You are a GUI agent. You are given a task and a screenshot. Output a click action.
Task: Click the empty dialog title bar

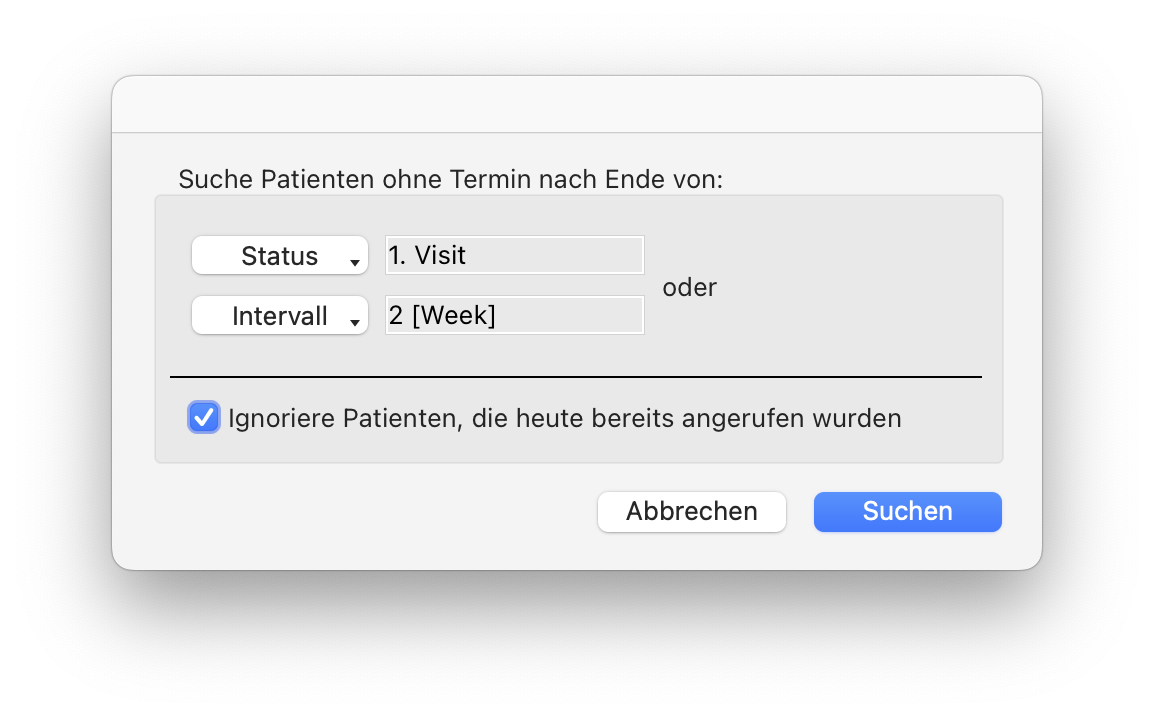[576, 105]
